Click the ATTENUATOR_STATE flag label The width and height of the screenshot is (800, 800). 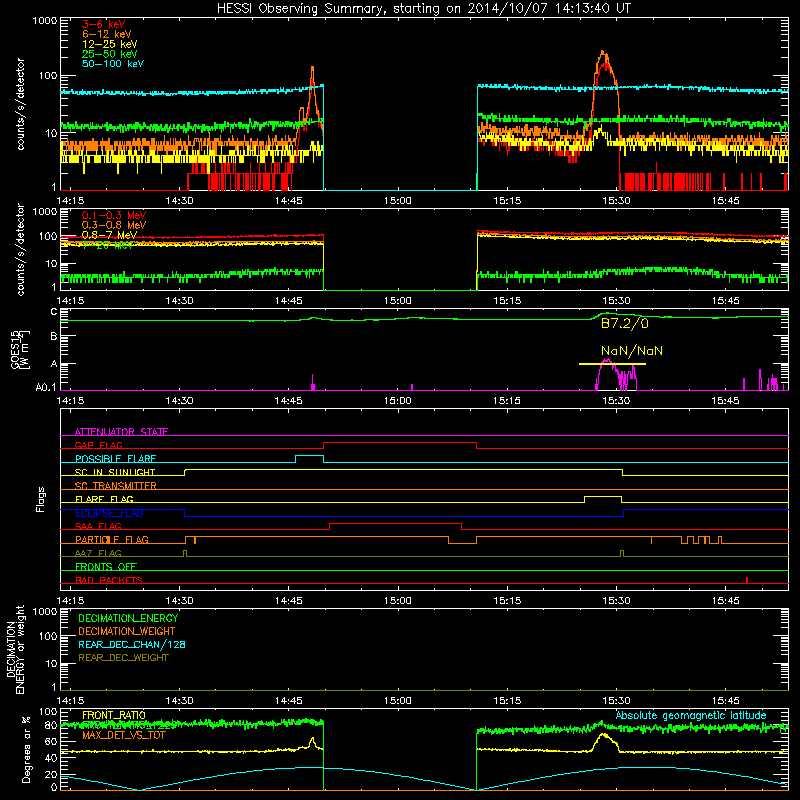(x=121, y=432)
